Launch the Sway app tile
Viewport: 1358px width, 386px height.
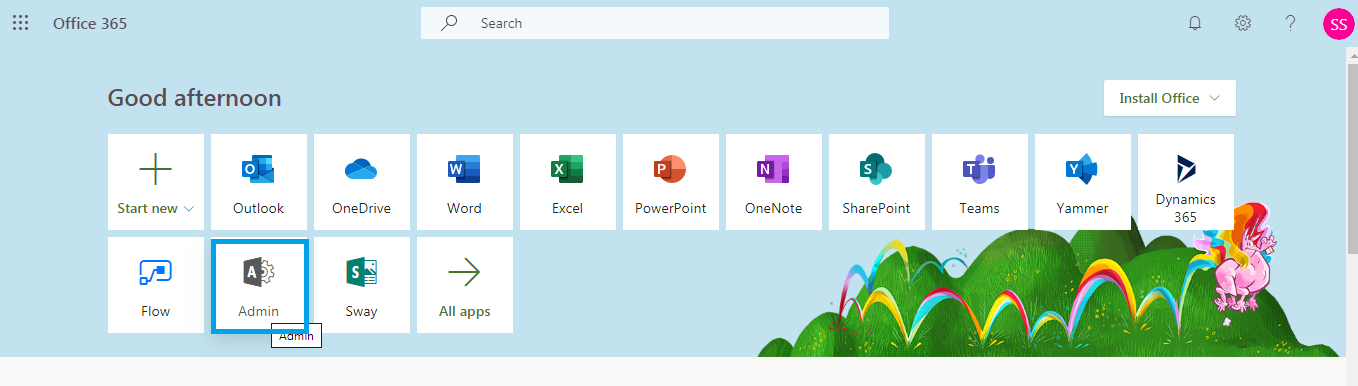point(362,285)
